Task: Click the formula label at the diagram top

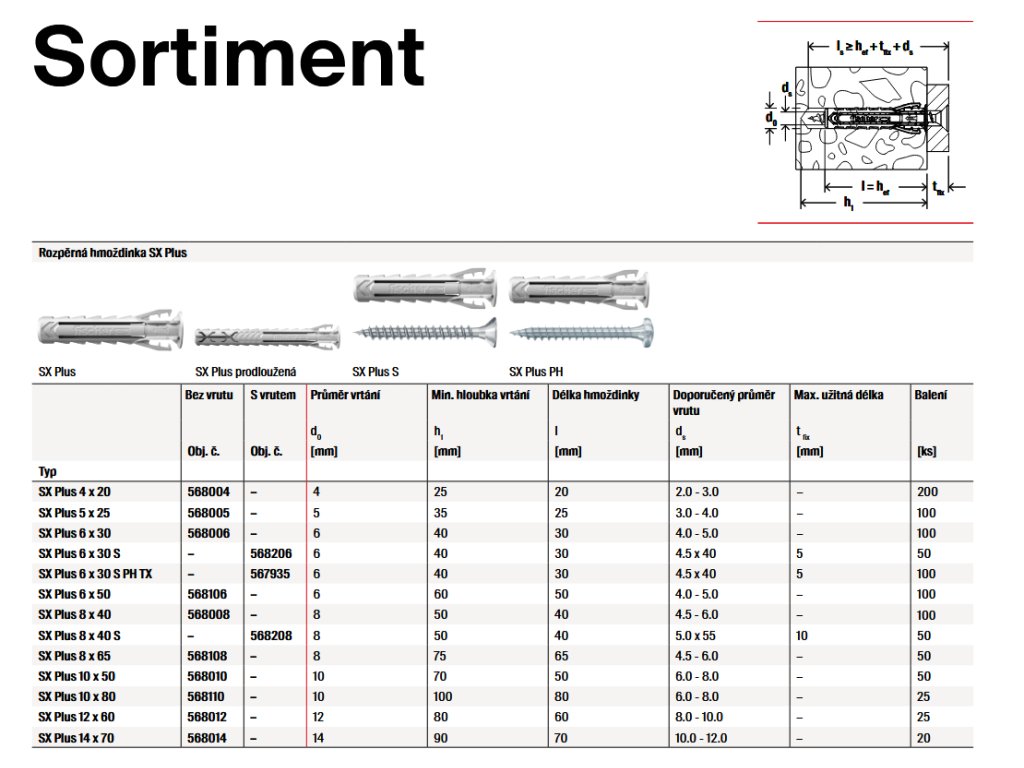Action: point(875,47)
